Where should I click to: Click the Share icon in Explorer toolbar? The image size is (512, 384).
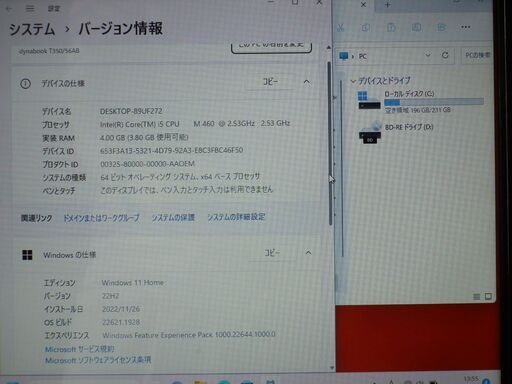pyautogui.click(x=441, y=27)
